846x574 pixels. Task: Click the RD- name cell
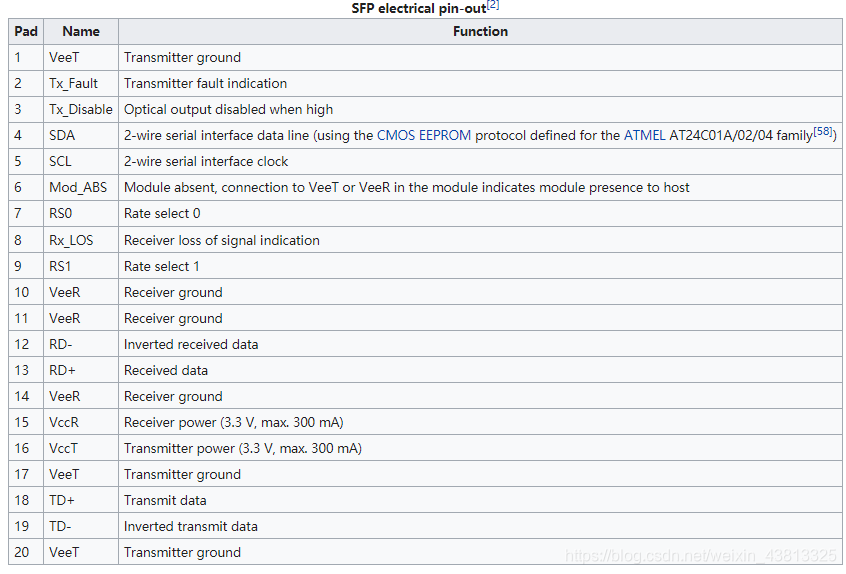coord(81,344)
